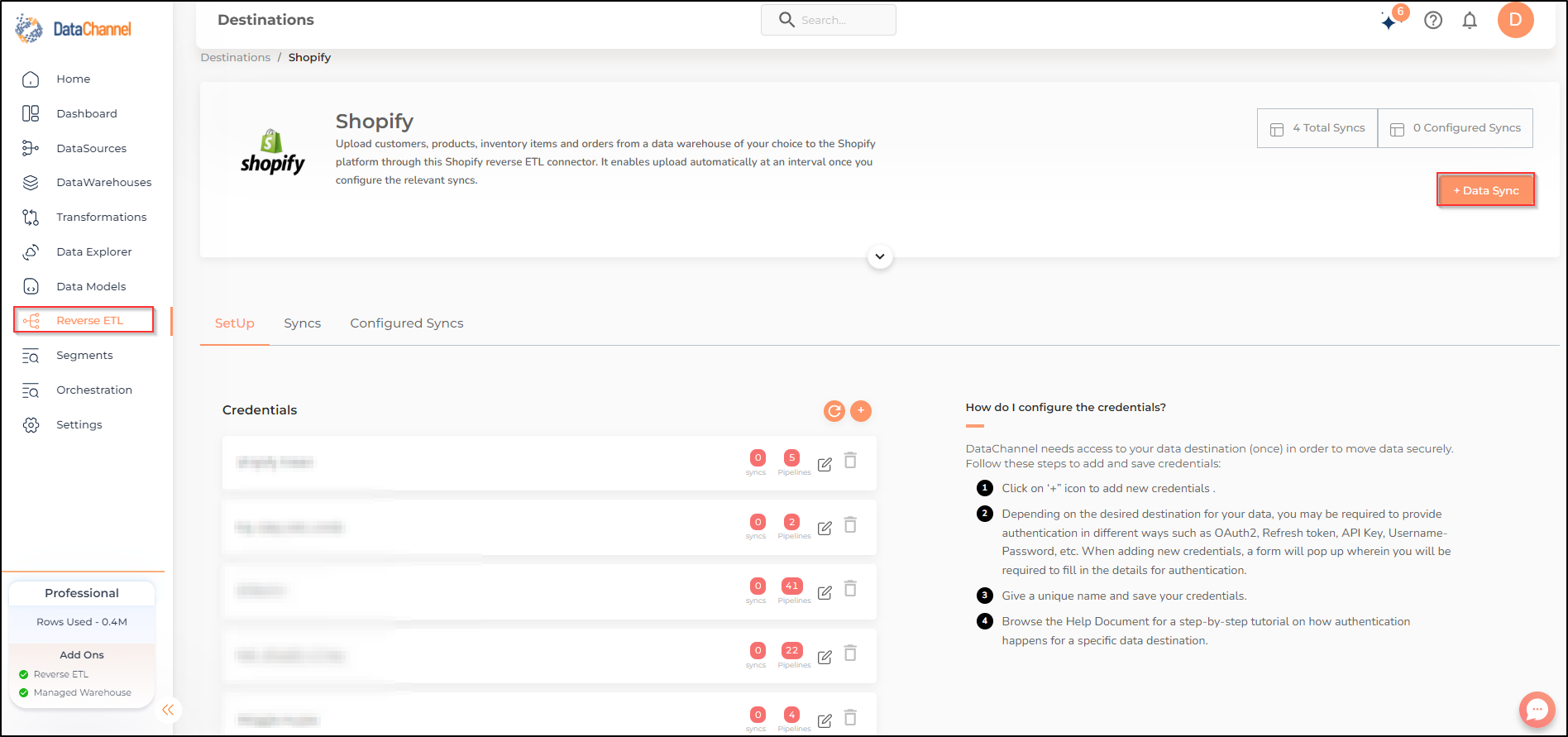
Task: Click 'How do I configure the credentials?' heading
Action: pyautogui.click(x=1066, y=408)
